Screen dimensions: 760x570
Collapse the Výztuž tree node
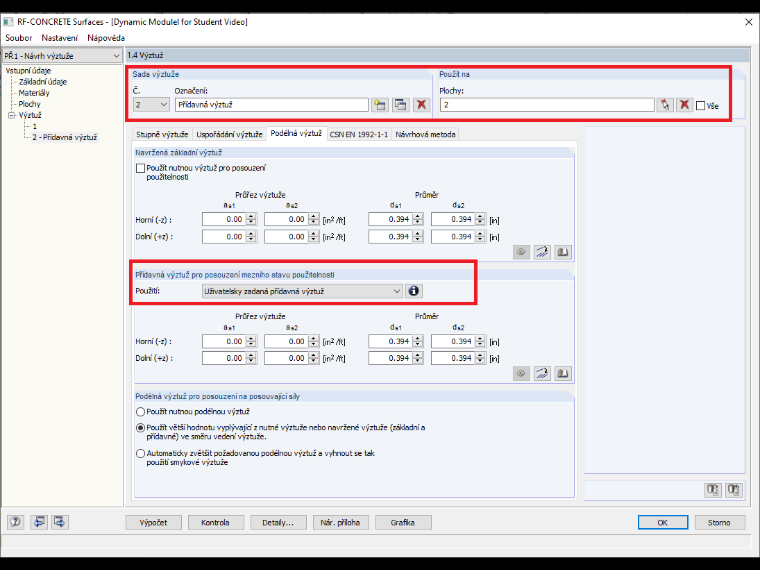[x=12, y=115]
